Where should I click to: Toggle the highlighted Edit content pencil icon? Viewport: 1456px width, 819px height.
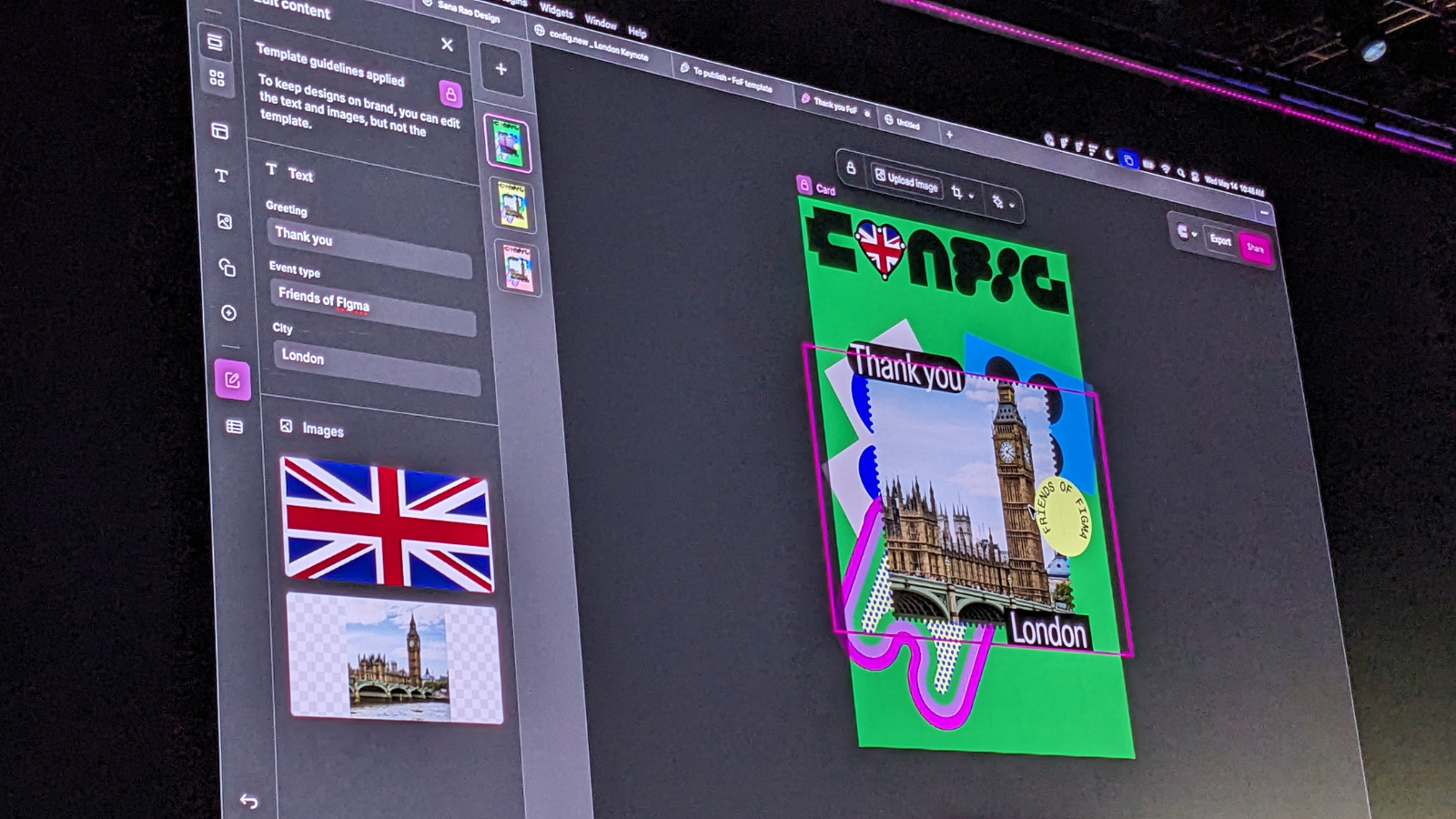pyautogui.click(x=232, y=379)
